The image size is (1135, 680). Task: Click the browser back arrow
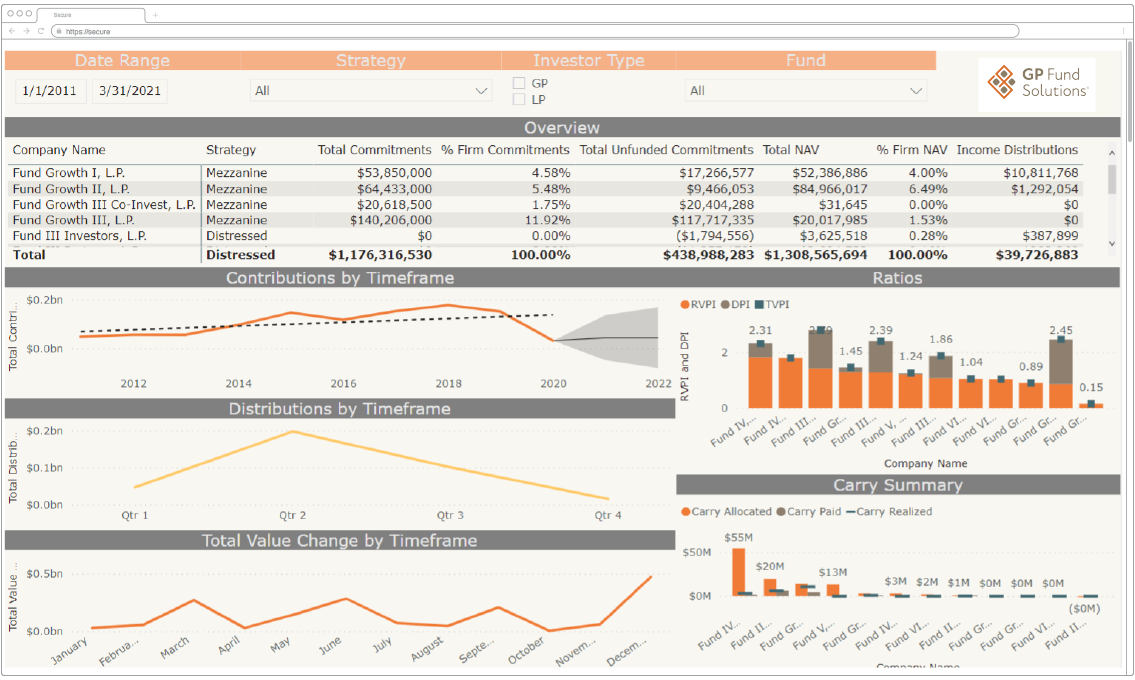point(12,31)
